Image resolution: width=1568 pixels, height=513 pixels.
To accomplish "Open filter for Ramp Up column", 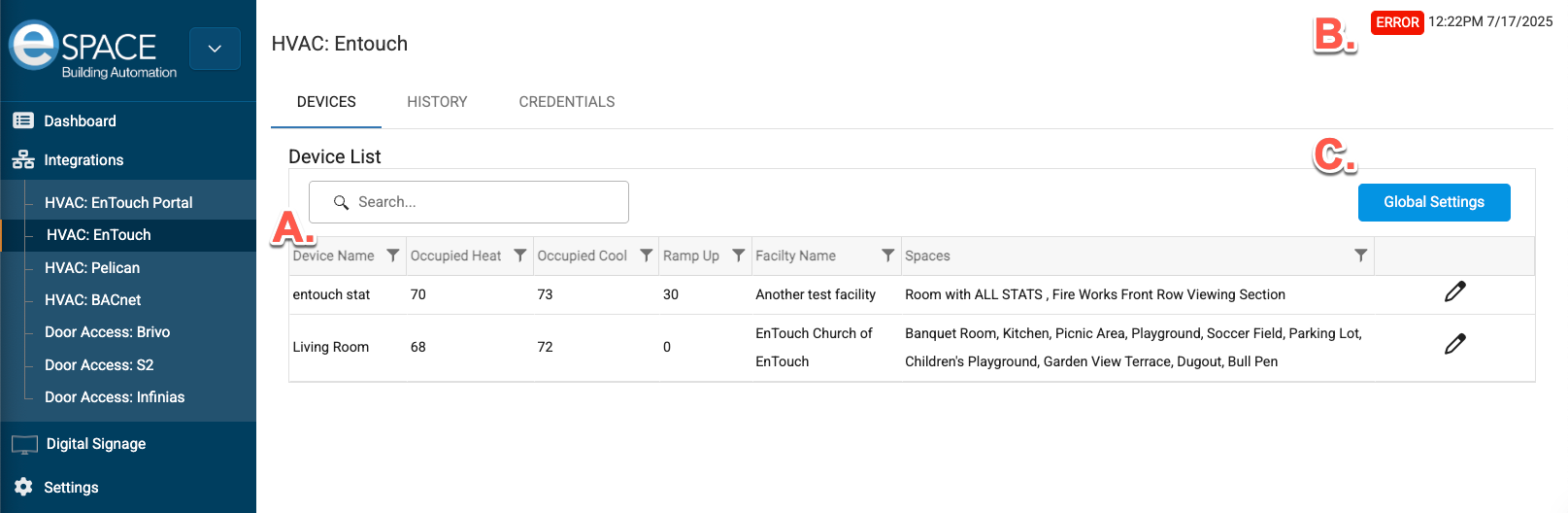I will click(738, 256).
